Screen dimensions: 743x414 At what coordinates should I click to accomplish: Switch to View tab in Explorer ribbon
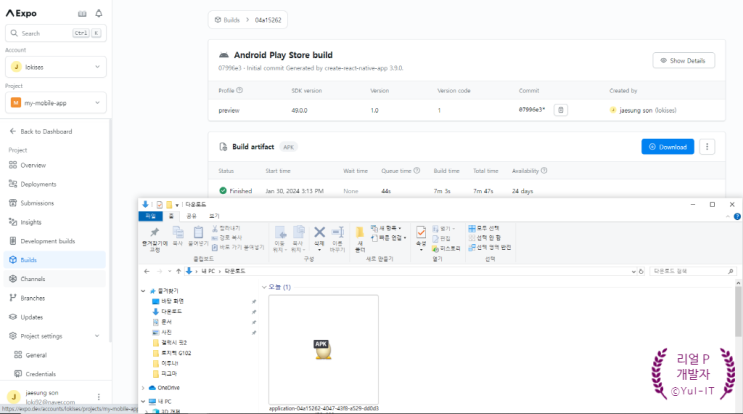[x=214, y=216]
